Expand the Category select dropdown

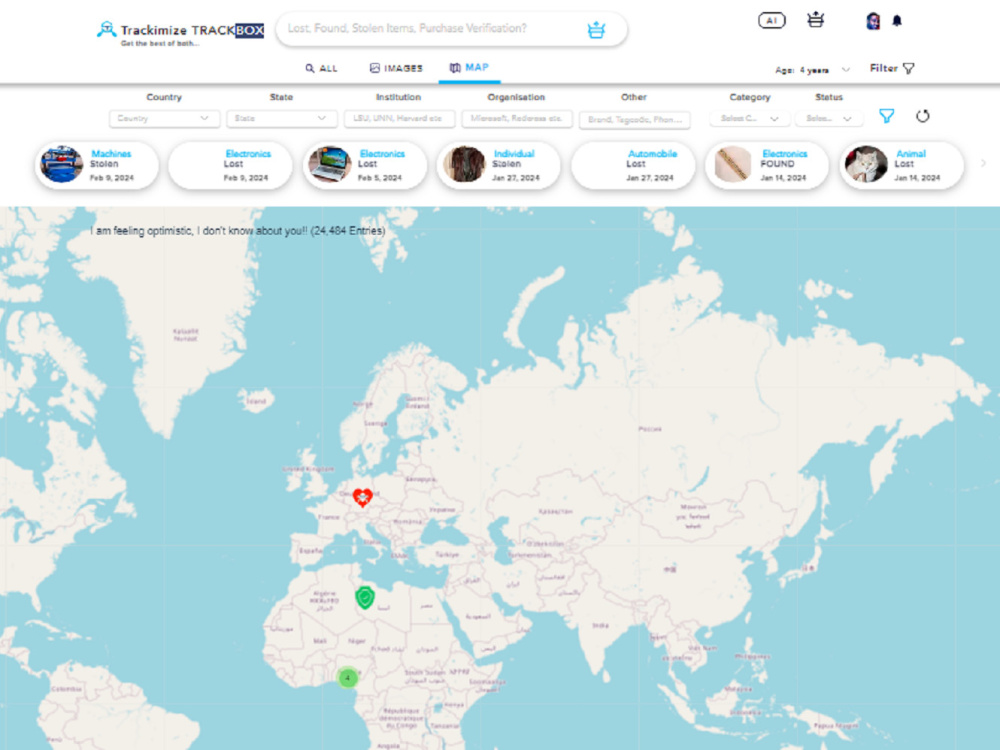(x=749, y=119)
